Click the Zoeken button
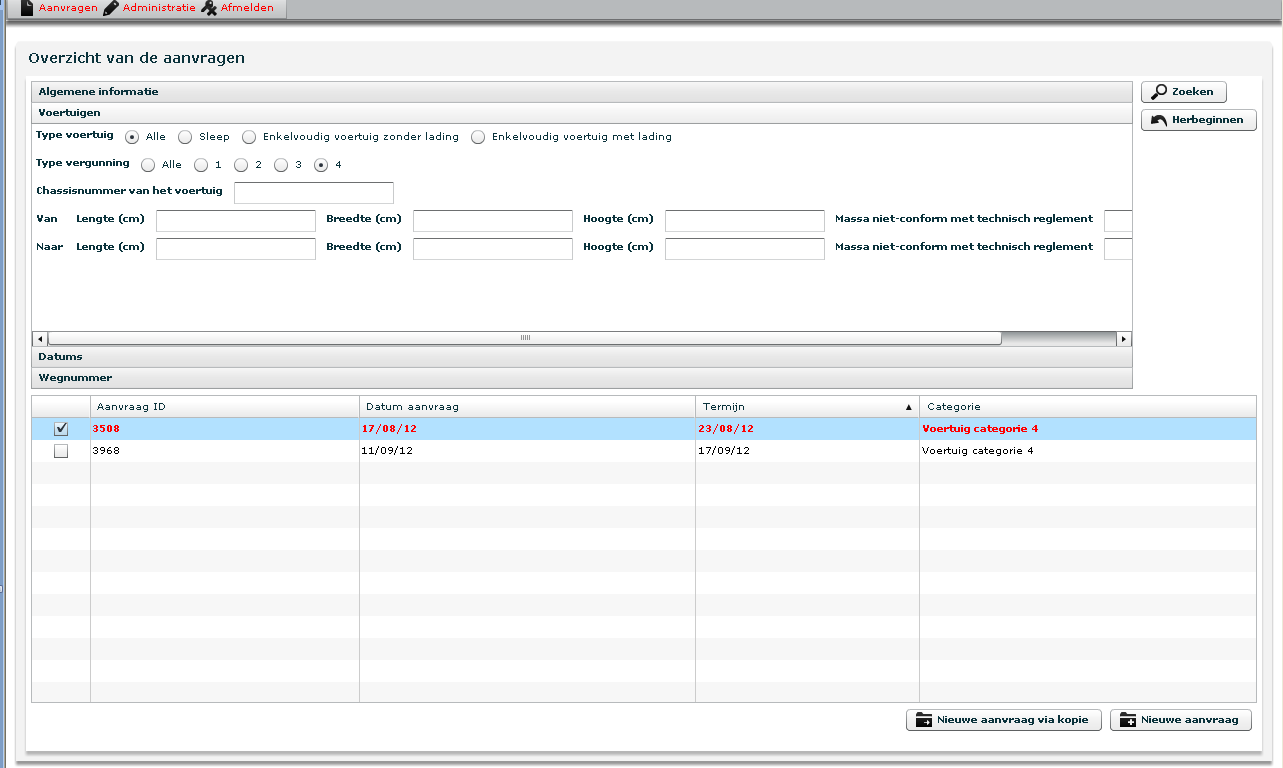Image resolution: width=1283 pixels, height=768 pixels. [1184, 92]
